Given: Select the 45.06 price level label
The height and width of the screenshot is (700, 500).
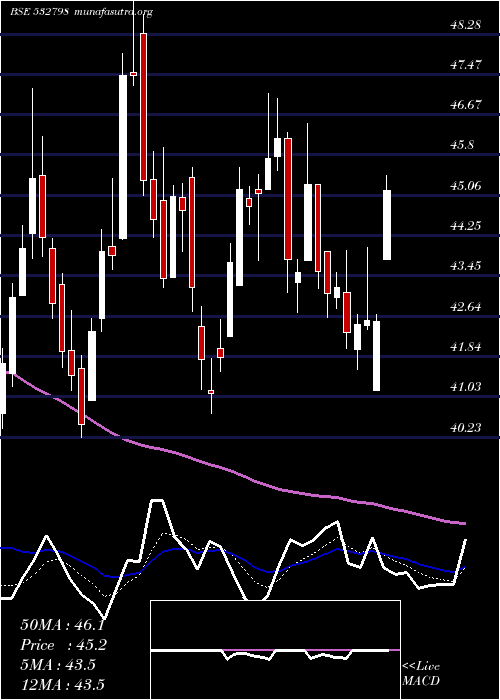Looking at the screenshot, I should [465, 185].
